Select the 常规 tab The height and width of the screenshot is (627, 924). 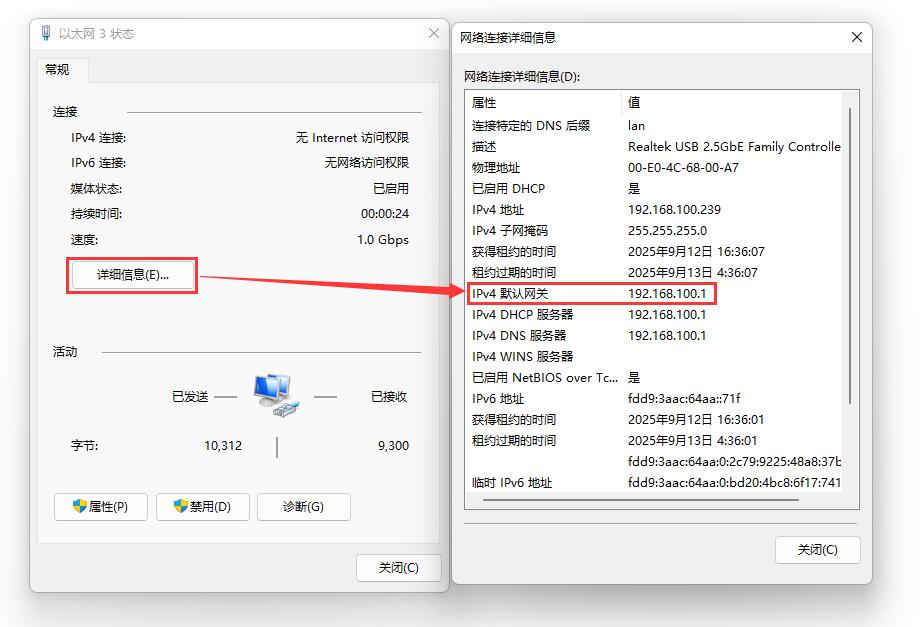click(57, 70)
